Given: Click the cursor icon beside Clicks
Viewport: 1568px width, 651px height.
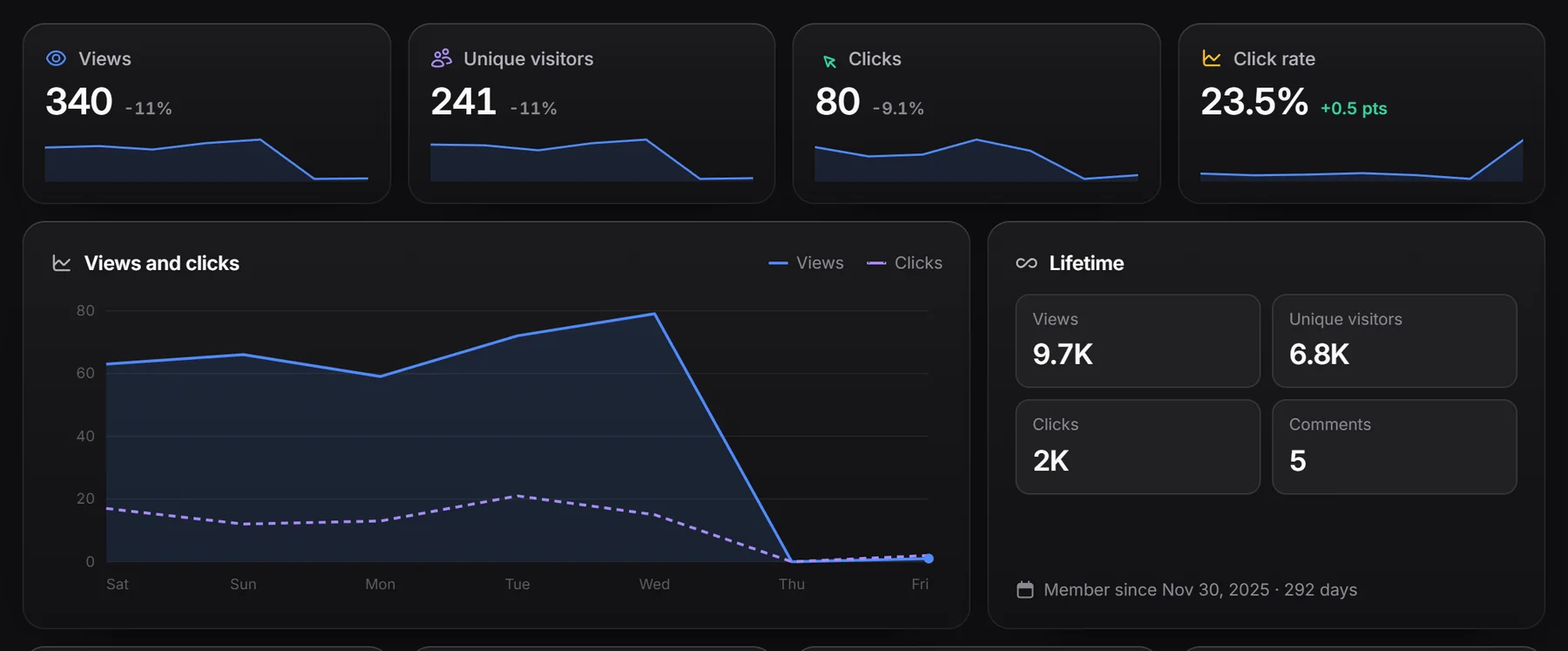Looking at the screenshot, I should tap(829, 60).
